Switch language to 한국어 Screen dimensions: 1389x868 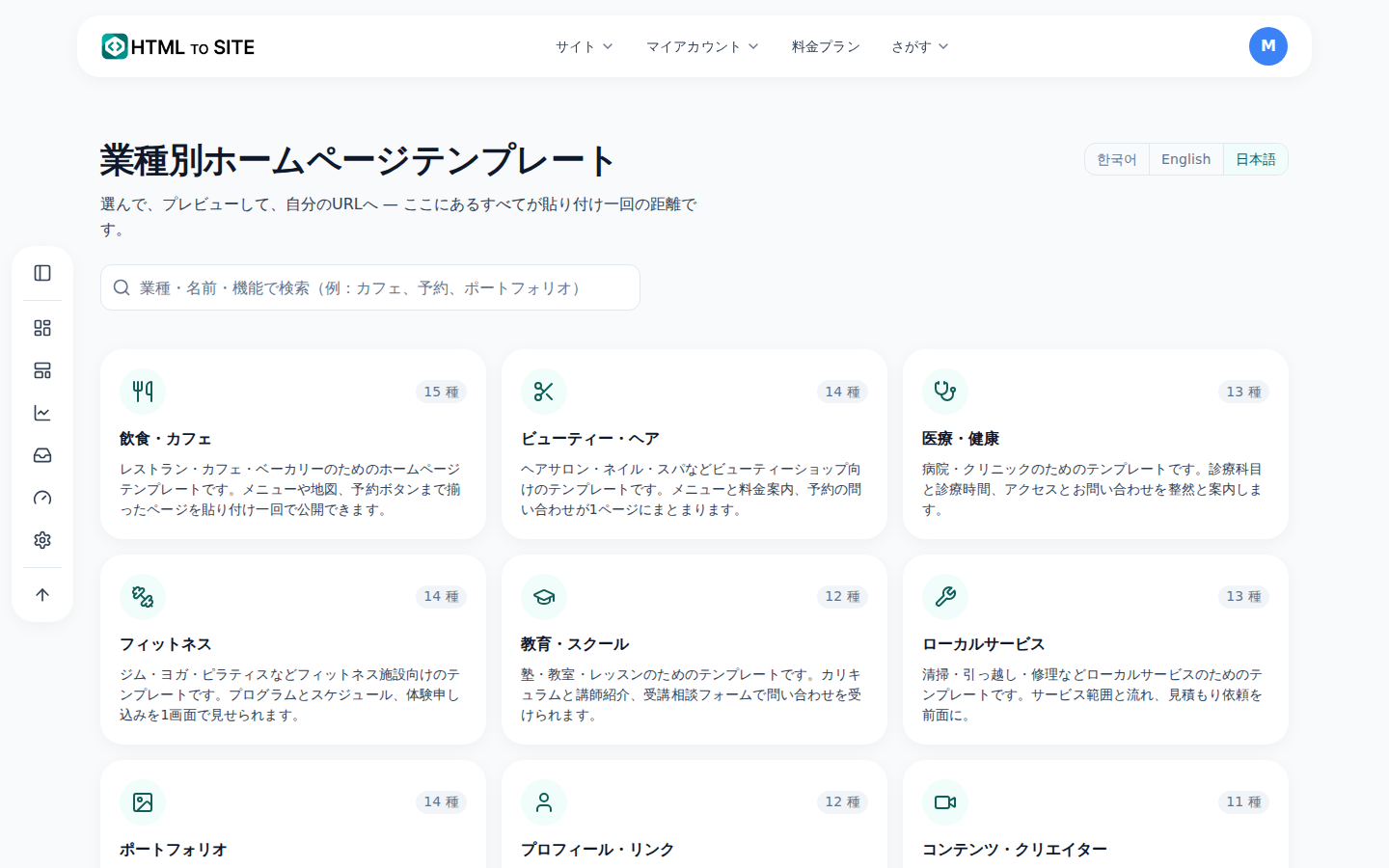1117,159
